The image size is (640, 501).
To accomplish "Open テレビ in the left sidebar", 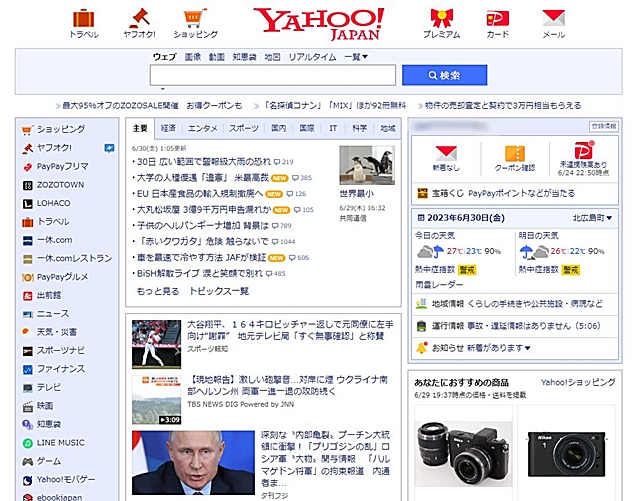I will [49, 387].
